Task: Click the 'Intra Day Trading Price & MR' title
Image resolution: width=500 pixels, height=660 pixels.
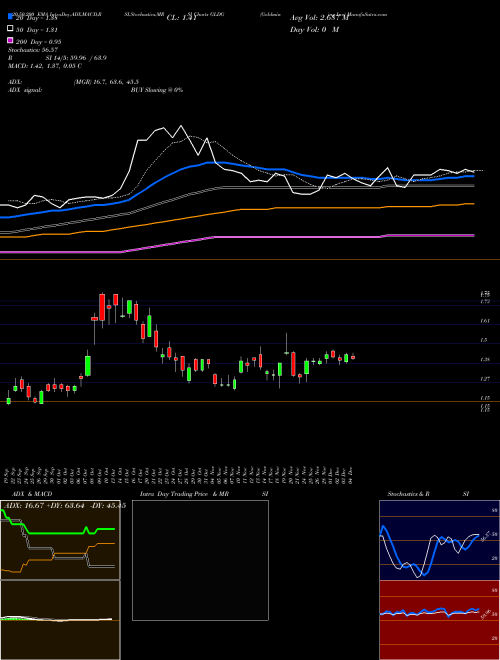Action: (184, 494)
